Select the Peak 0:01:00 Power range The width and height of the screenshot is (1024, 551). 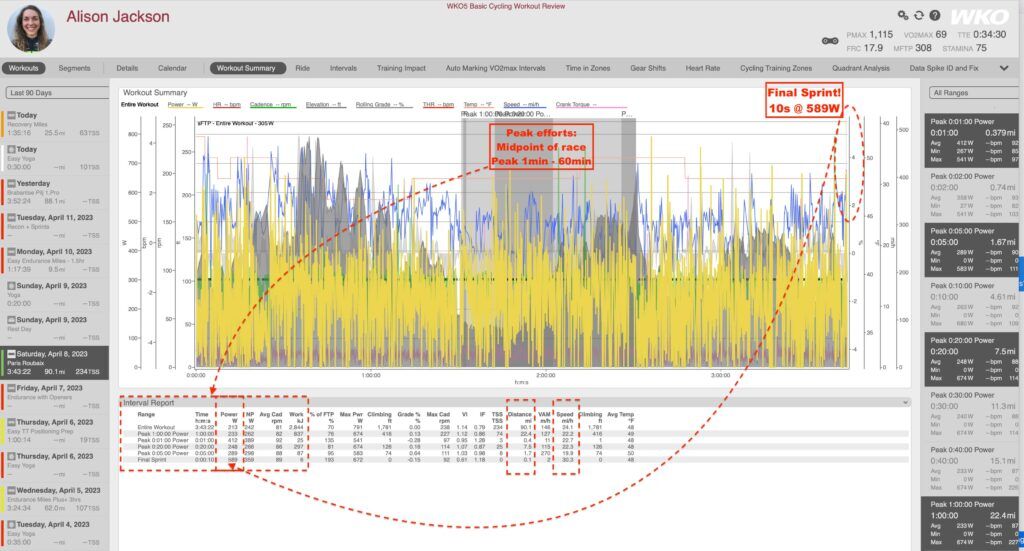click(x=972, y=140)
